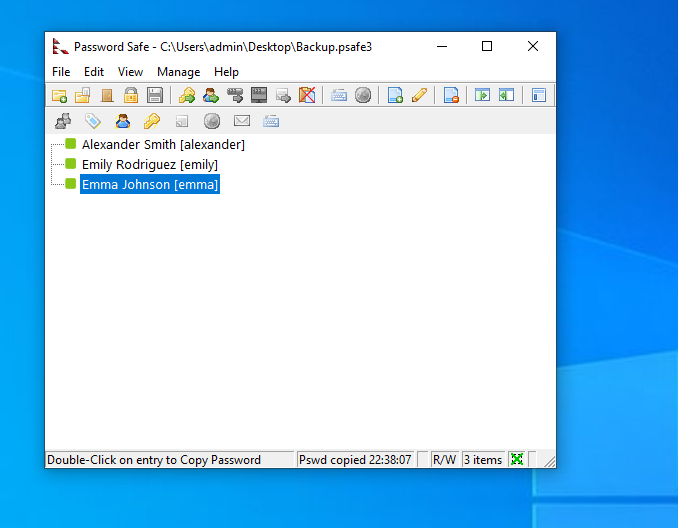678x528 pixels.
Task: Click the gray globe icon in main toolbar
Action: tap(363, 95)
